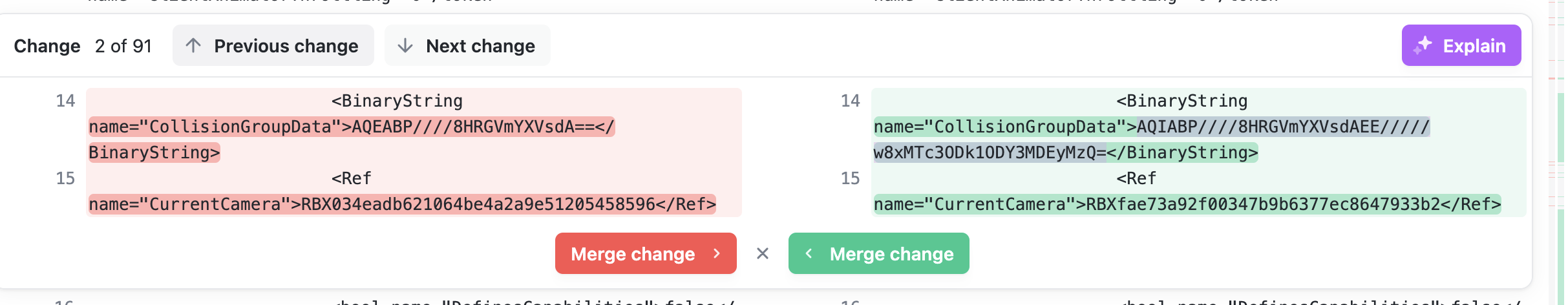Click left chevron on green merge button
Screen dimensions: 1568x305
809,253
